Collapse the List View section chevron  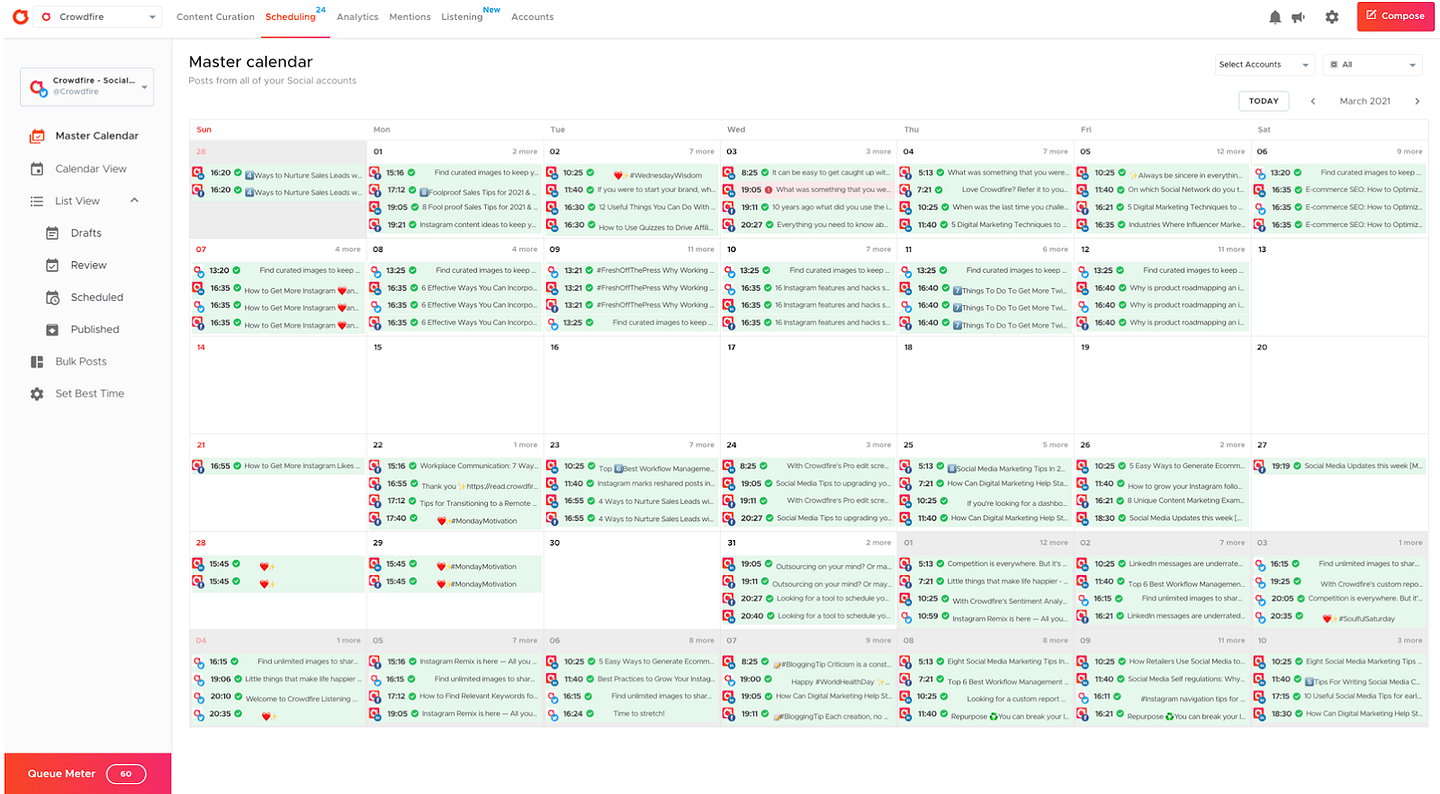(134, 201)
